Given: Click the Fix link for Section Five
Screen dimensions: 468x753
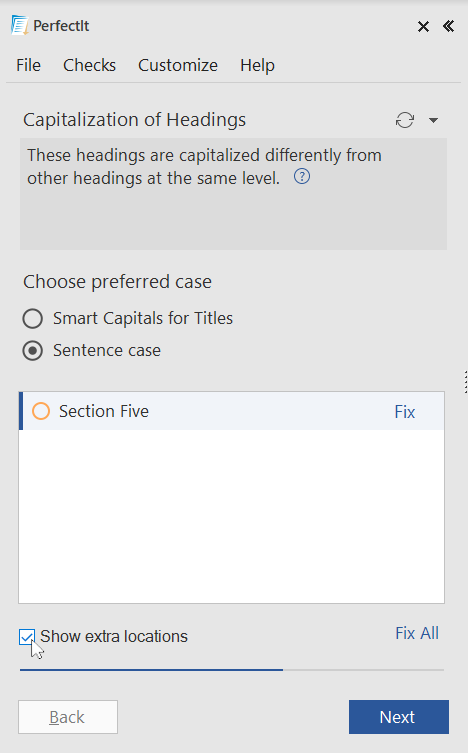Looking at the screenshot, I should [405, 412].
